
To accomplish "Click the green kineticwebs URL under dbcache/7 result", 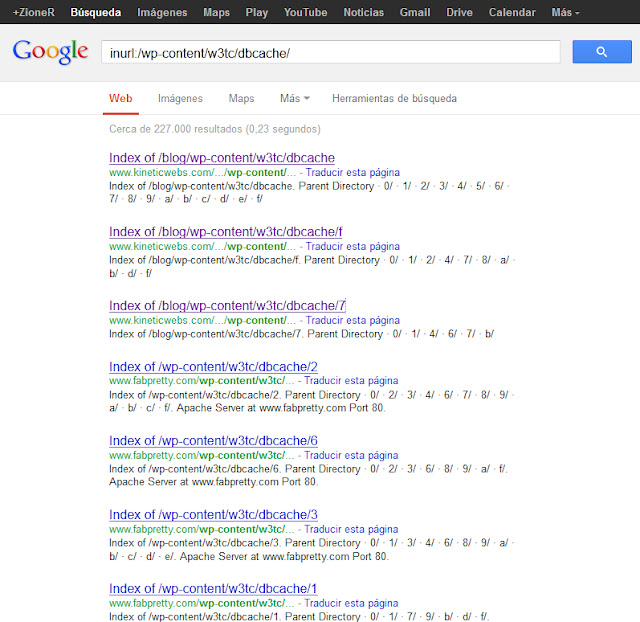I will [202, 320].
